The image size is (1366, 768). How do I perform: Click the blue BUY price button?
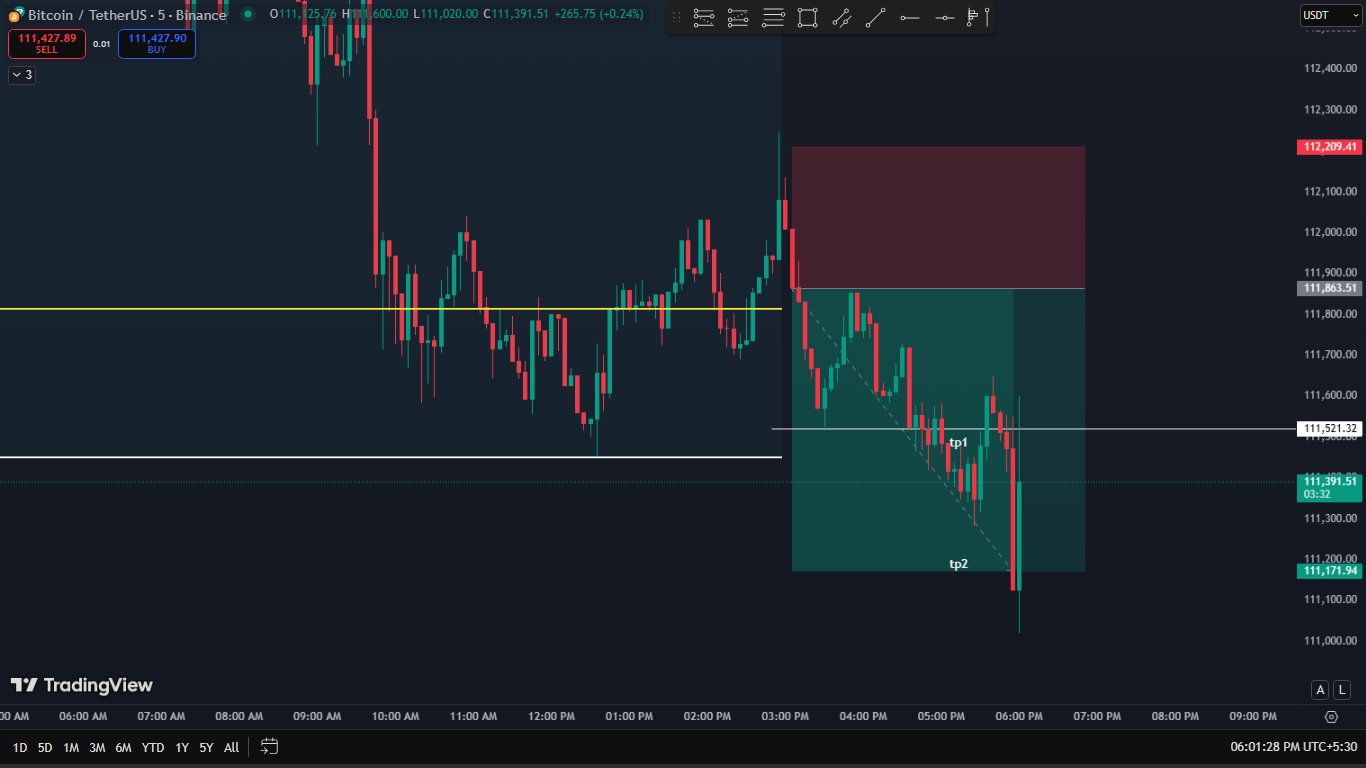[x=157, y=43]
